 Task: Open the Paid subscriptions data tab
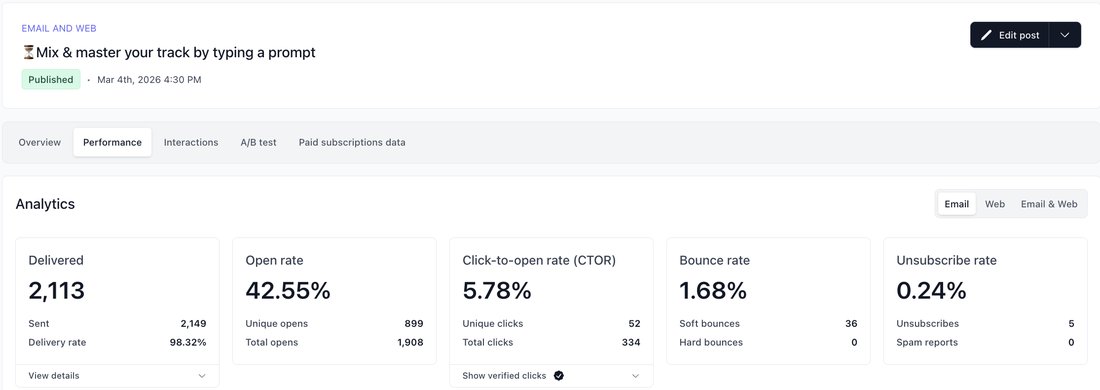point(352,142)
